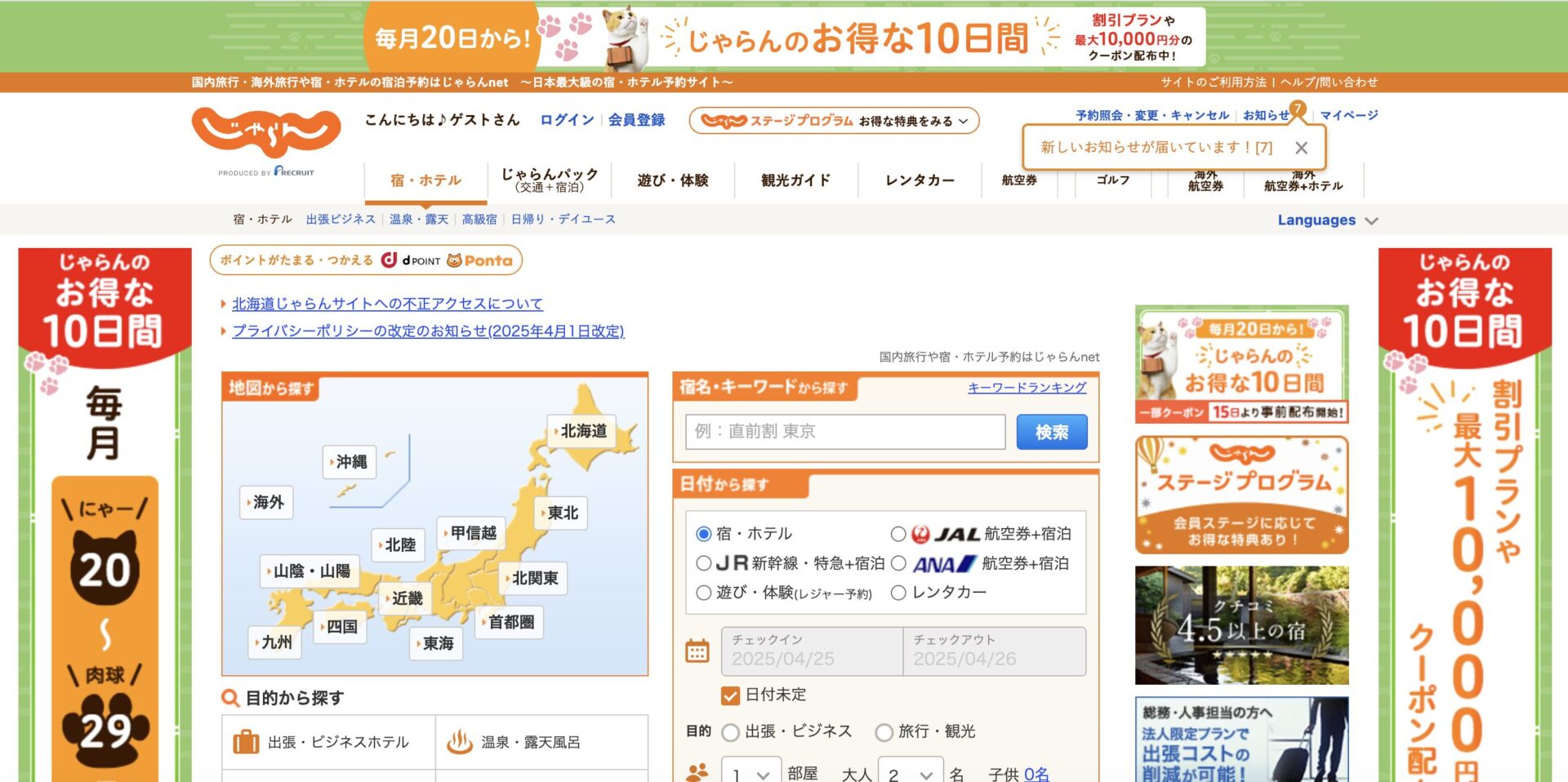Open the じゃらんパック tab

click(x=550, y=180)
